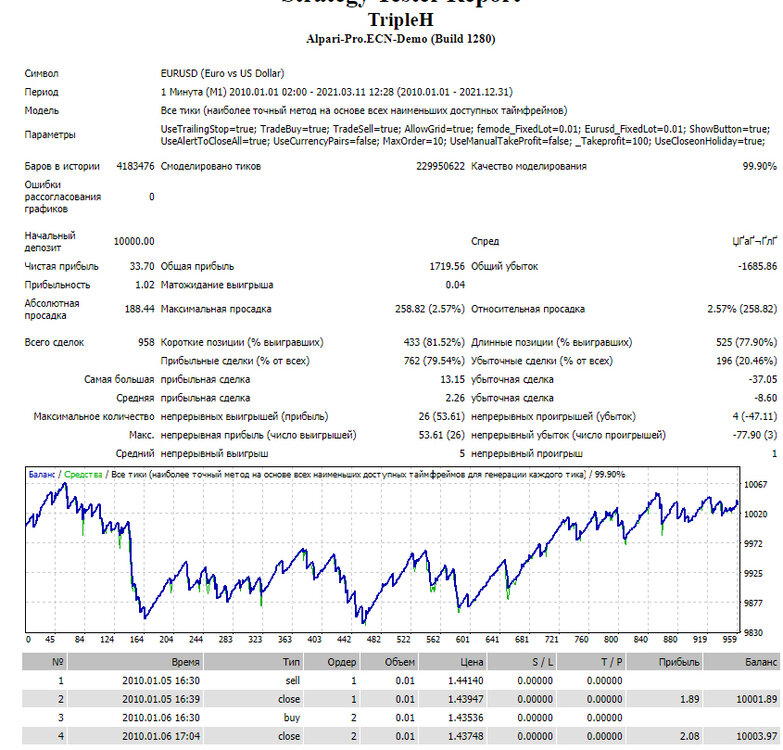
Task: Click the maximal consecutive loss value -77.90 (3)
Action: tap(755, 435)
